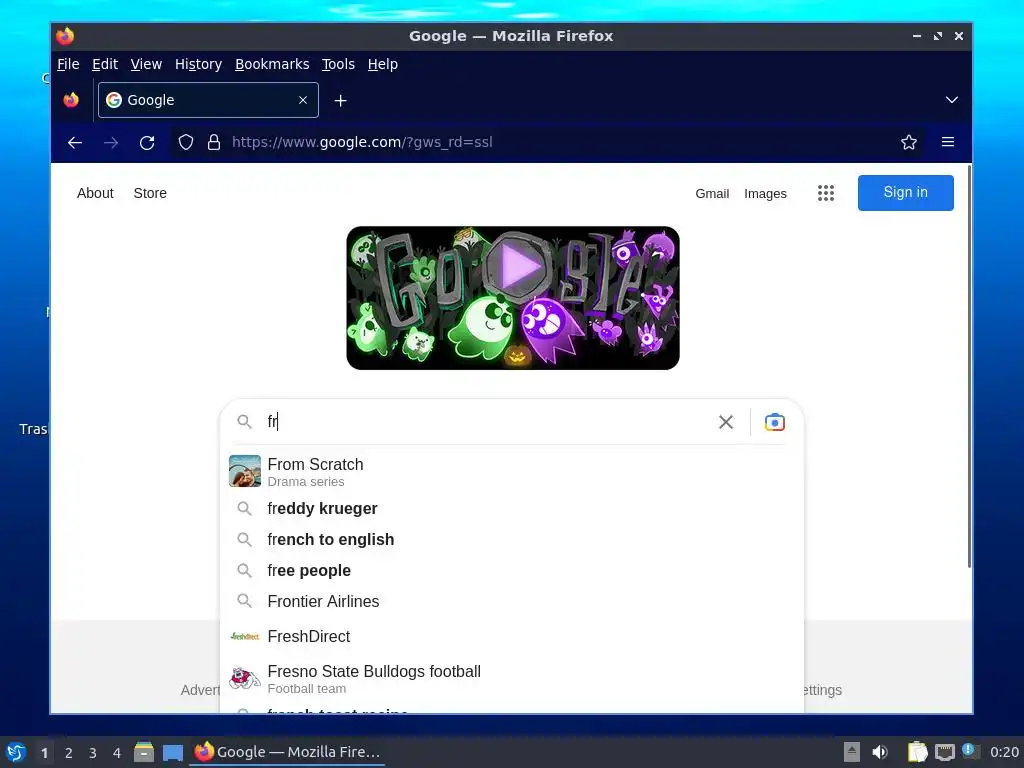Open the volume speaker tray icon
Image resolution: width=1024 pixels, height=768 pixels.
point(880,752)
